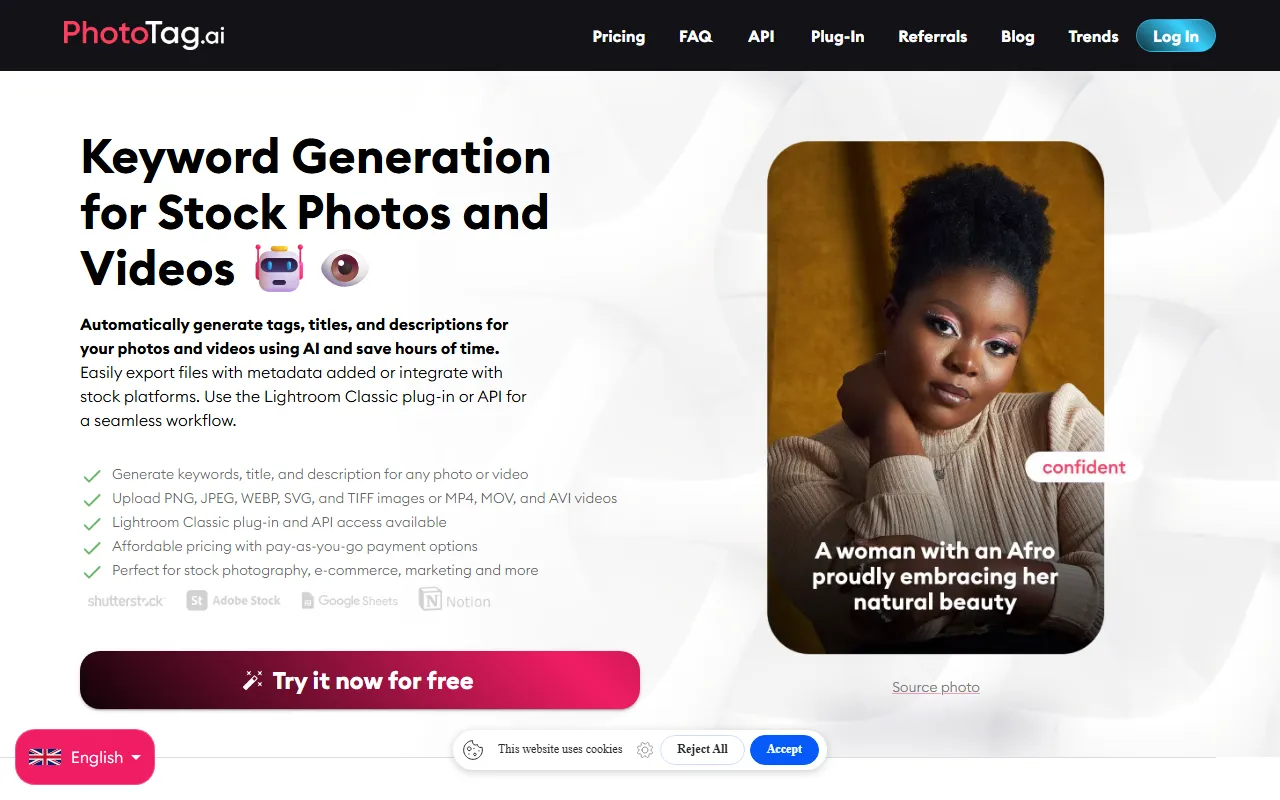Click the Shutterstock logo
Screen dimensions: 1280x800
pos(126,601)
